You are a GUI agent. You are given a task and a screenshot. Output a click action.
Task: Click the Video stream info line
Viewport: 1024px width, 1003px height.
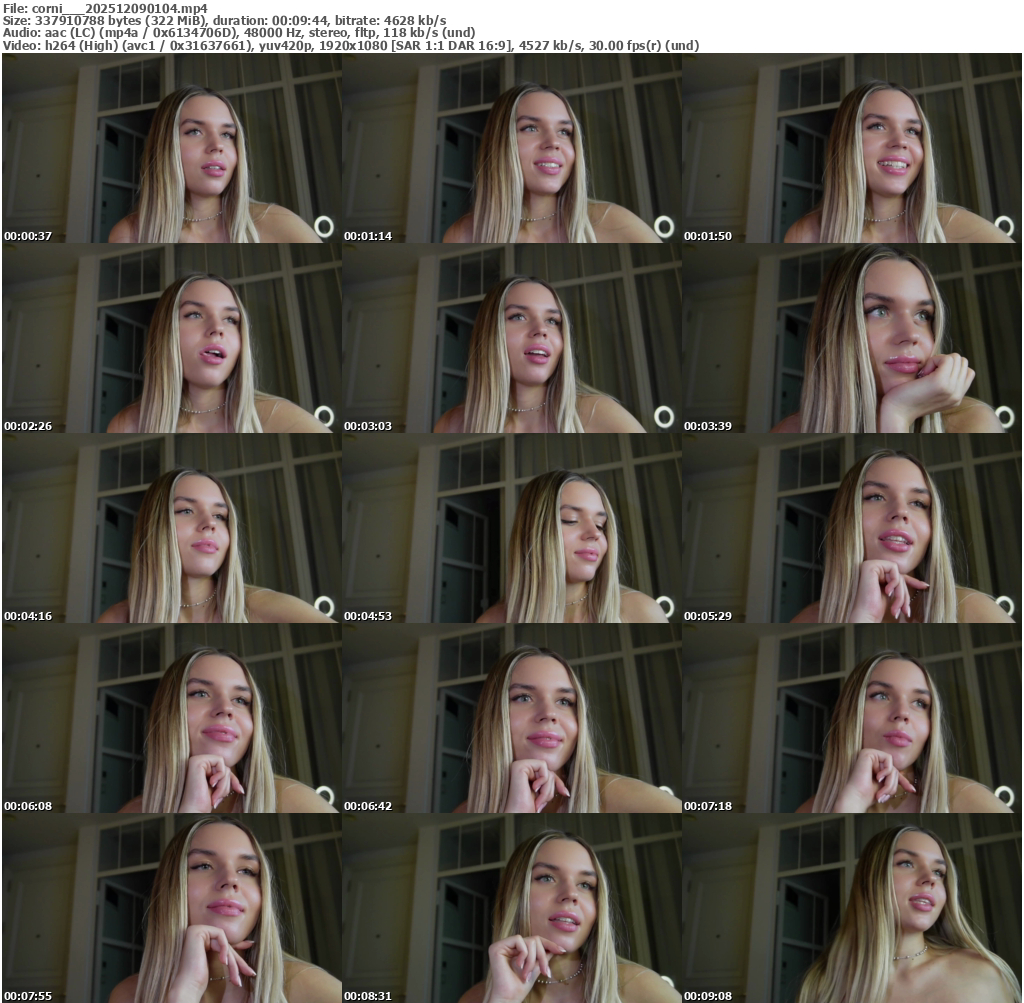click(350, 46)
